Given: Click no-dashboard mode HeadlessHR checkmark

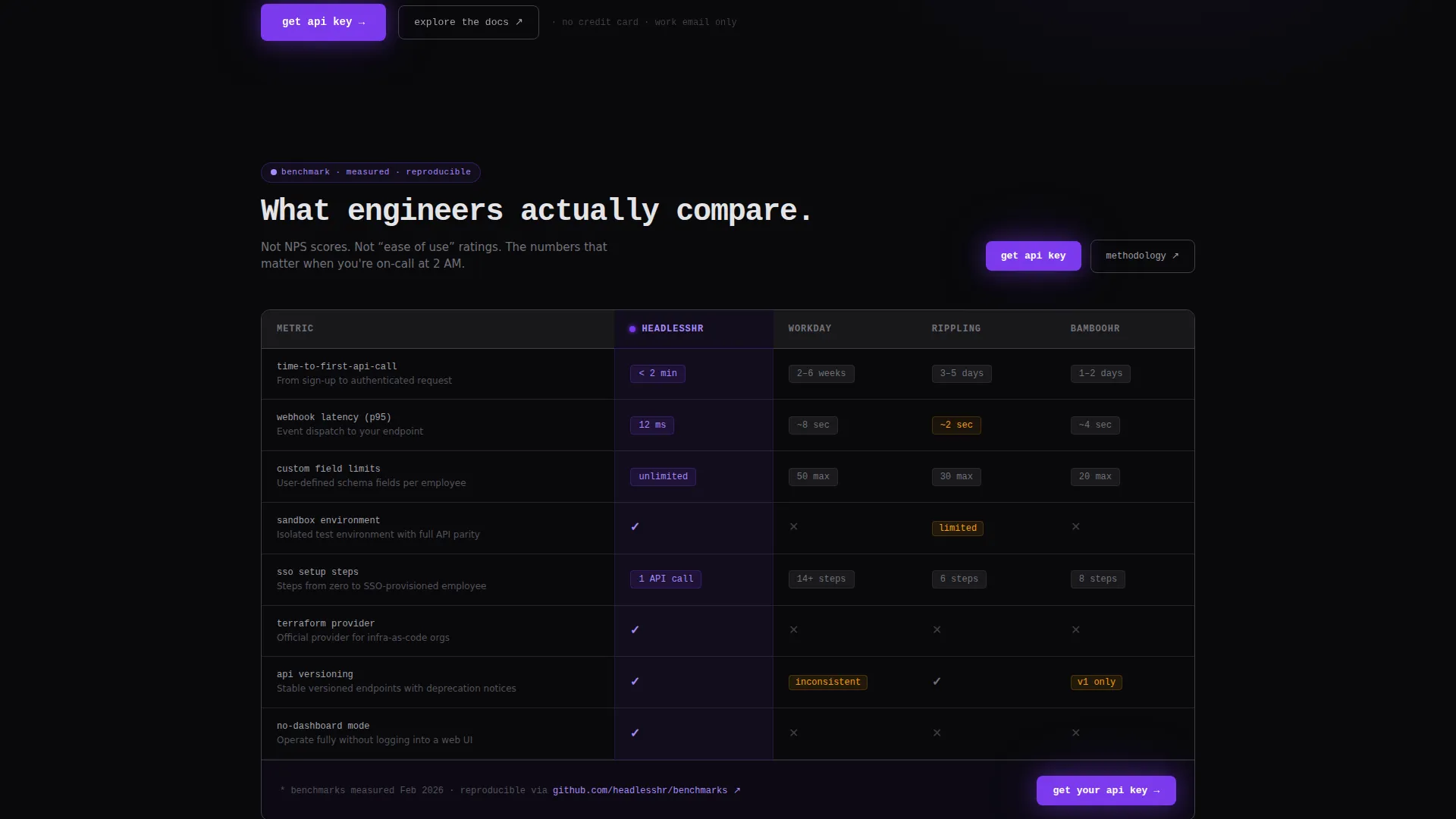Looking at the screenshot, I should (635, 733).
